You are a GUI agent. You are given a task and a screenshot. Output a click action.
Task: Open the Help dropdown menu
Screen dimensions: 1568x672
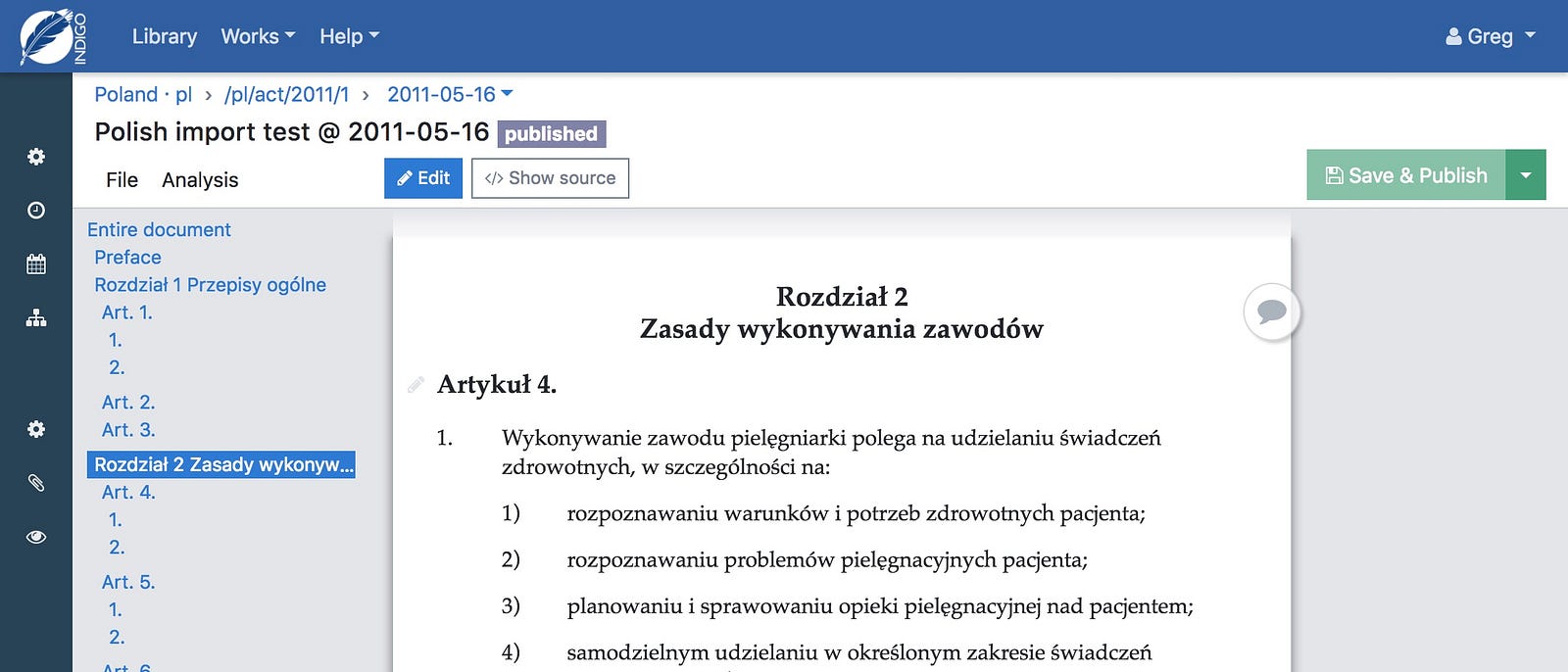click(349, 36)
